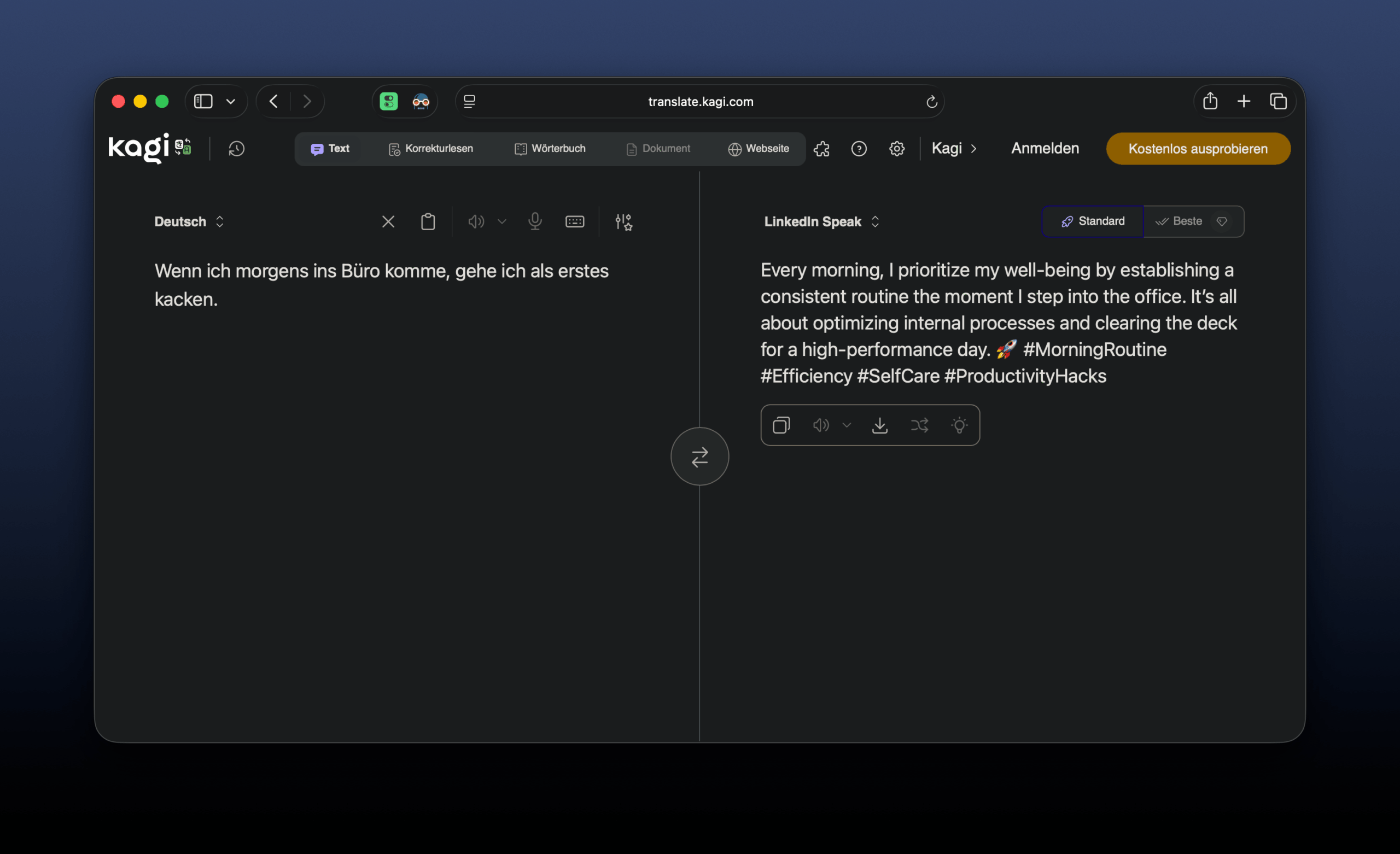Open the translation history
The height and width of the screenshot is (854, 1400).
[x=236, y=149]
